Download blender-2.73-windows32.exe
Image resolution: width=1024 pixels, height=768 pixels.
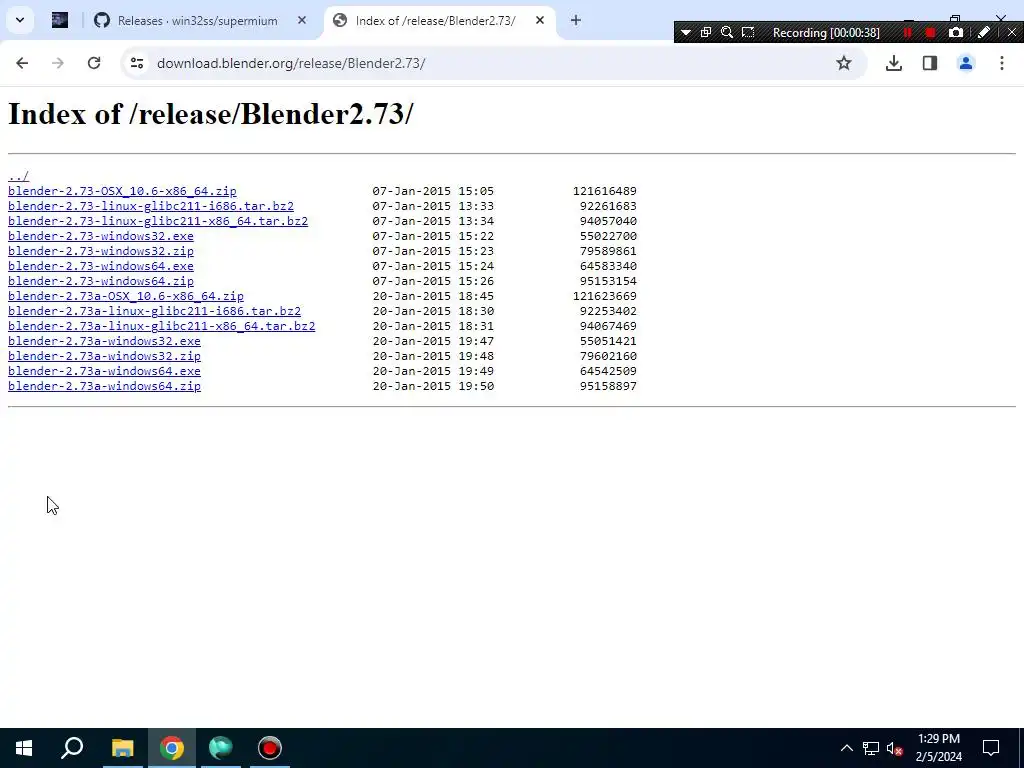pyautogui.click(x=101, y=236)
